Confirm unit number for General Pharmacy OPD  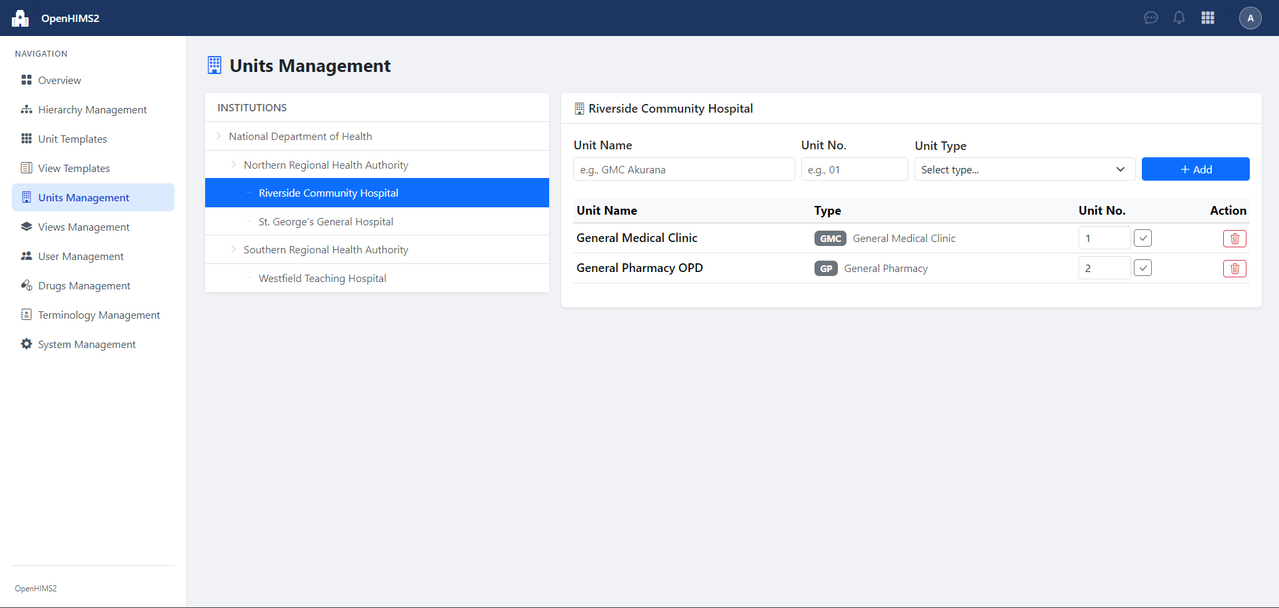(x=1143, y=268)
